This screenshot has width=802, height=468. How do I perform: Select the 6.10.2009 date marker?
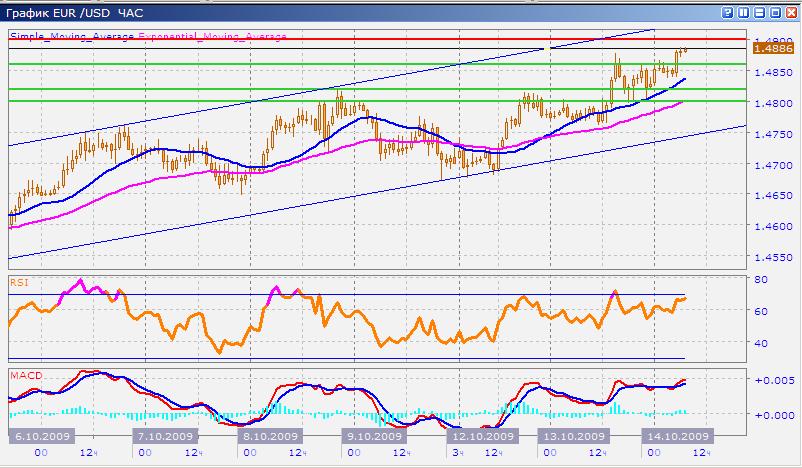(37, 437)
